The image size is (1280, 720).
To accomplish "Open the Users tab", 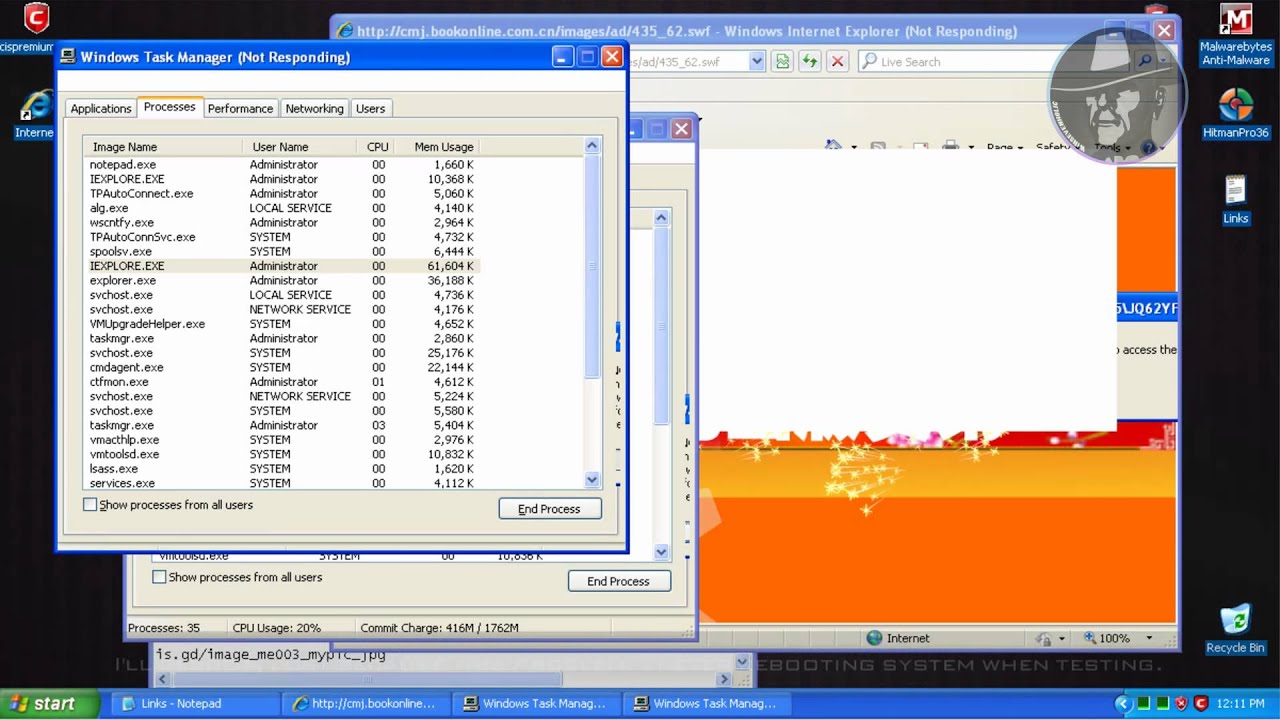I will pyautogui.click(x=370, y=108).
